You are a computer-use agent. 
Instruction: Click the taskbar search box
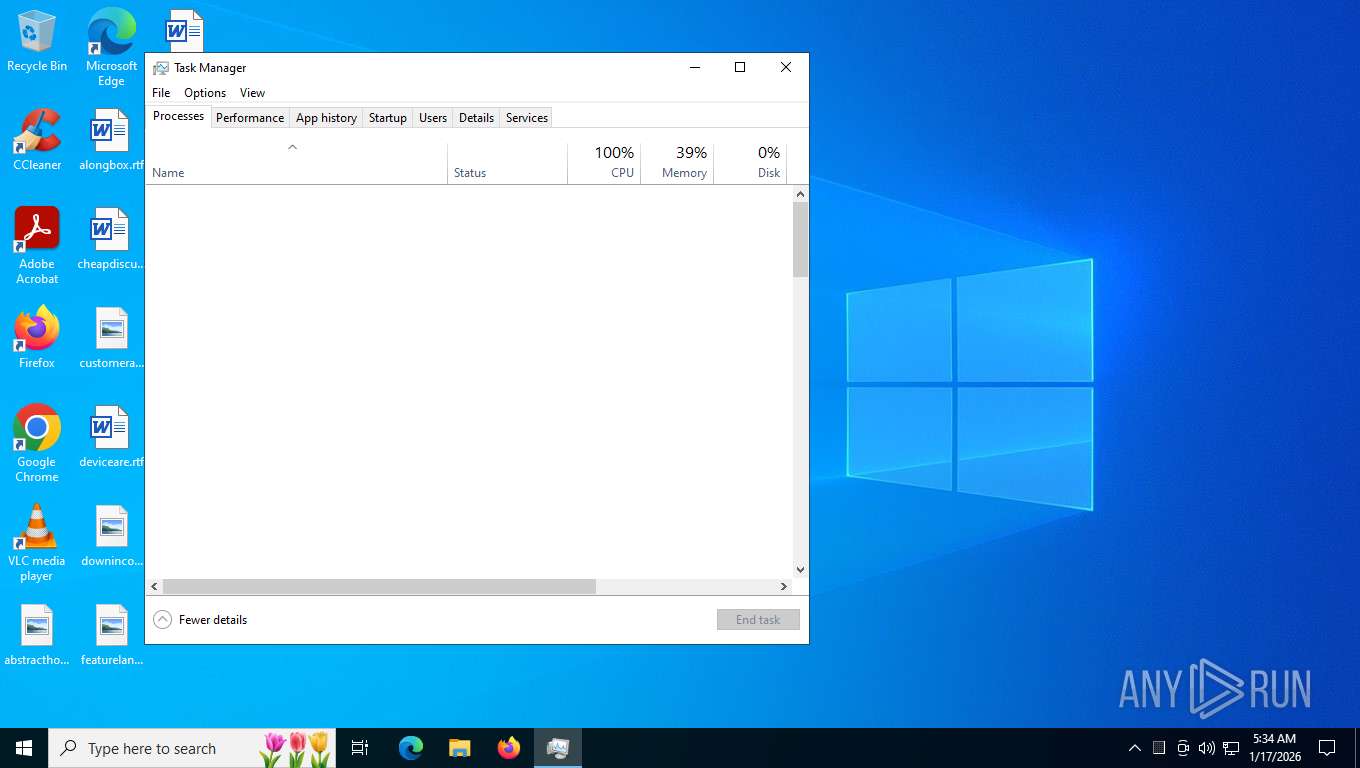tap(192, 748)
